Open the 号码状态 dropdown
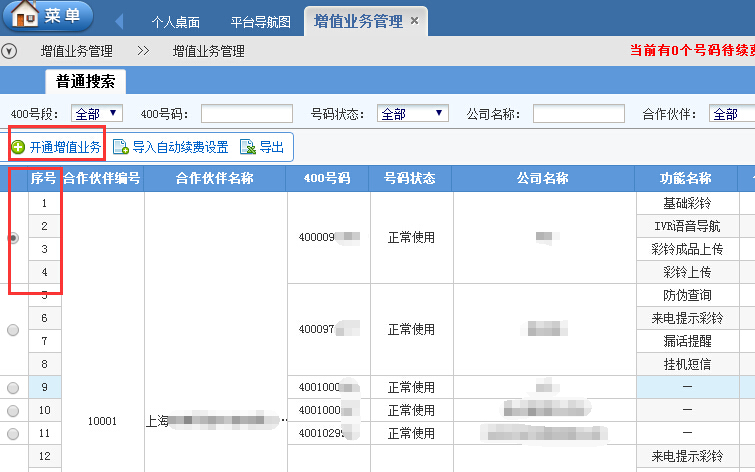This screenshot has width=755, height=472. point(412,114)
